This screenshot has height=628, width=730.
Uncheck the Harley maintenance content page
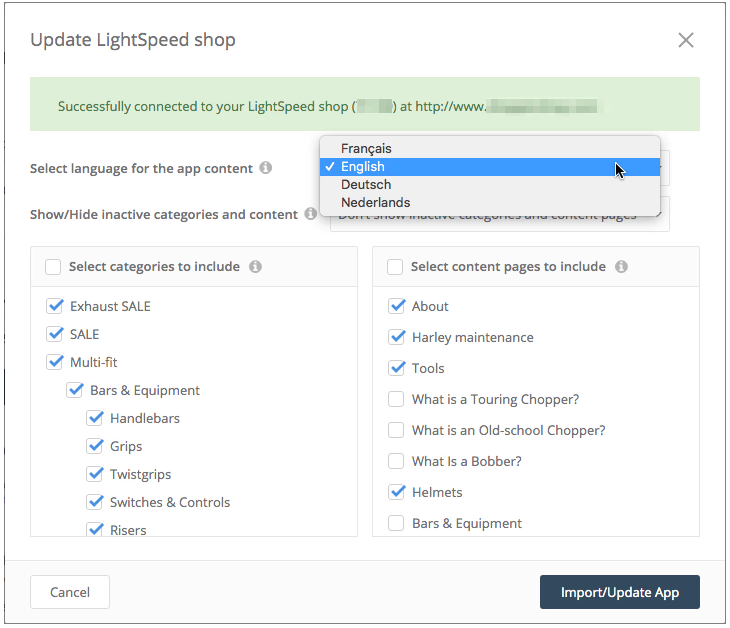click(x=397, y=337)
